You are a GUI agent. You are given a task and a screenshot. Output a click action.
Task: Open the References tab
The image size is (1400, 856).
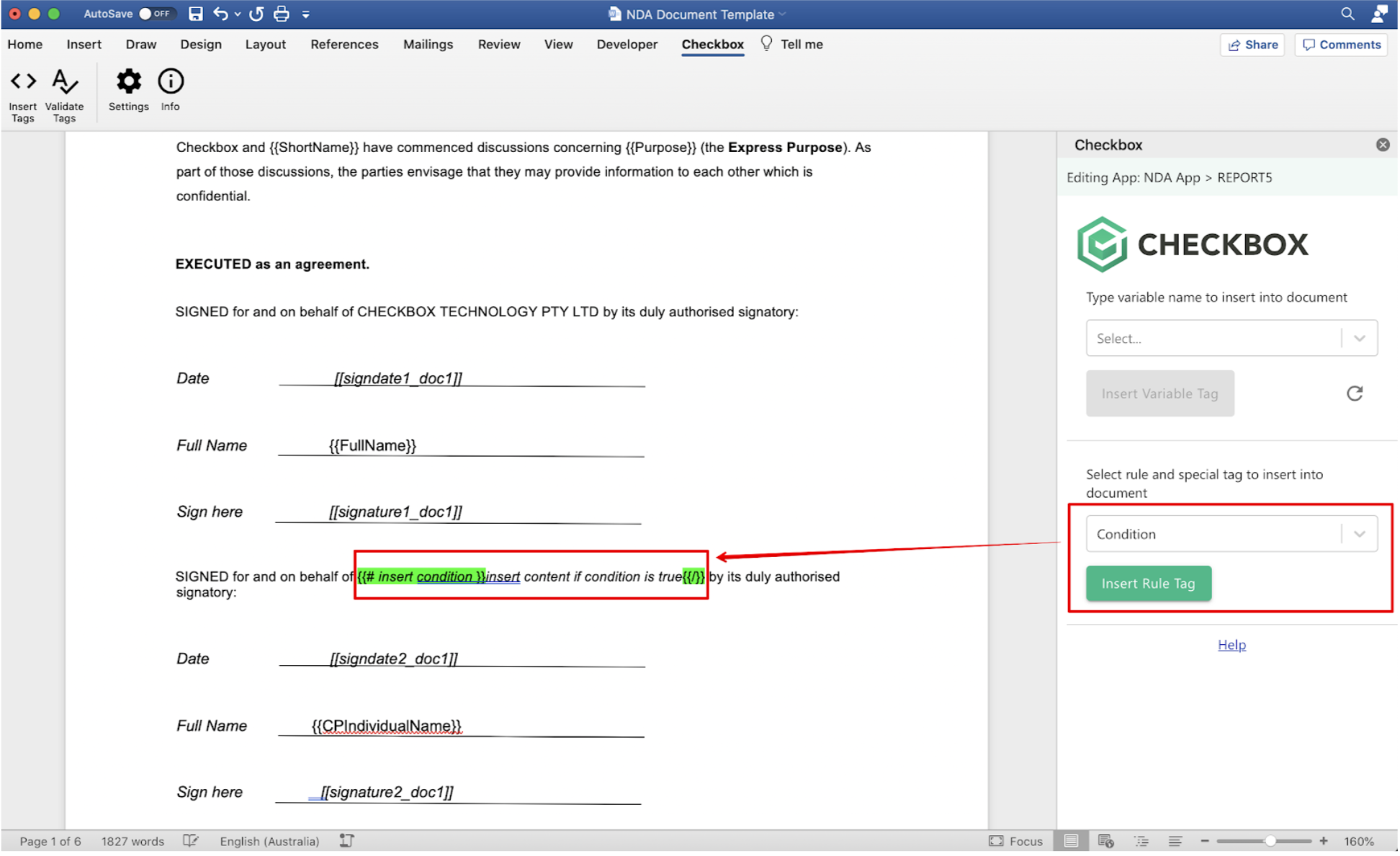(344, 44)
